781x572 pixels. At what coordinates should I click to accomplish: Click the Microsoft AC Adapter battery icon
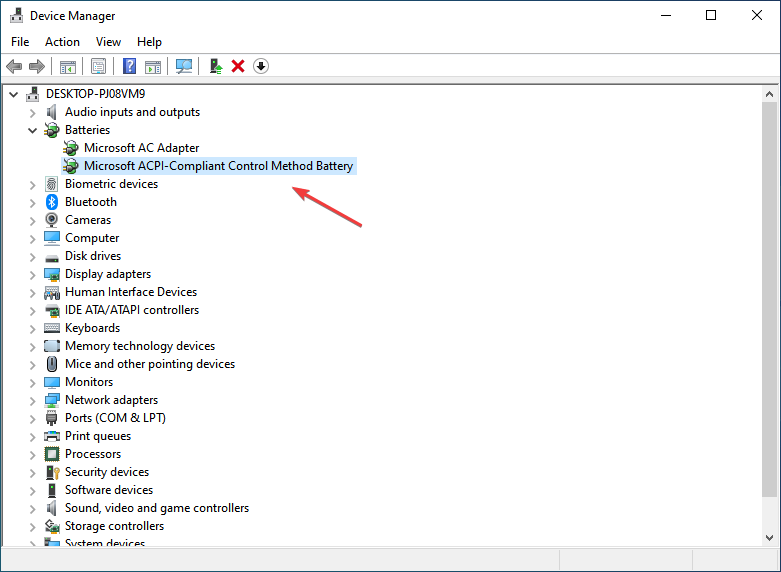coord(71,148)
